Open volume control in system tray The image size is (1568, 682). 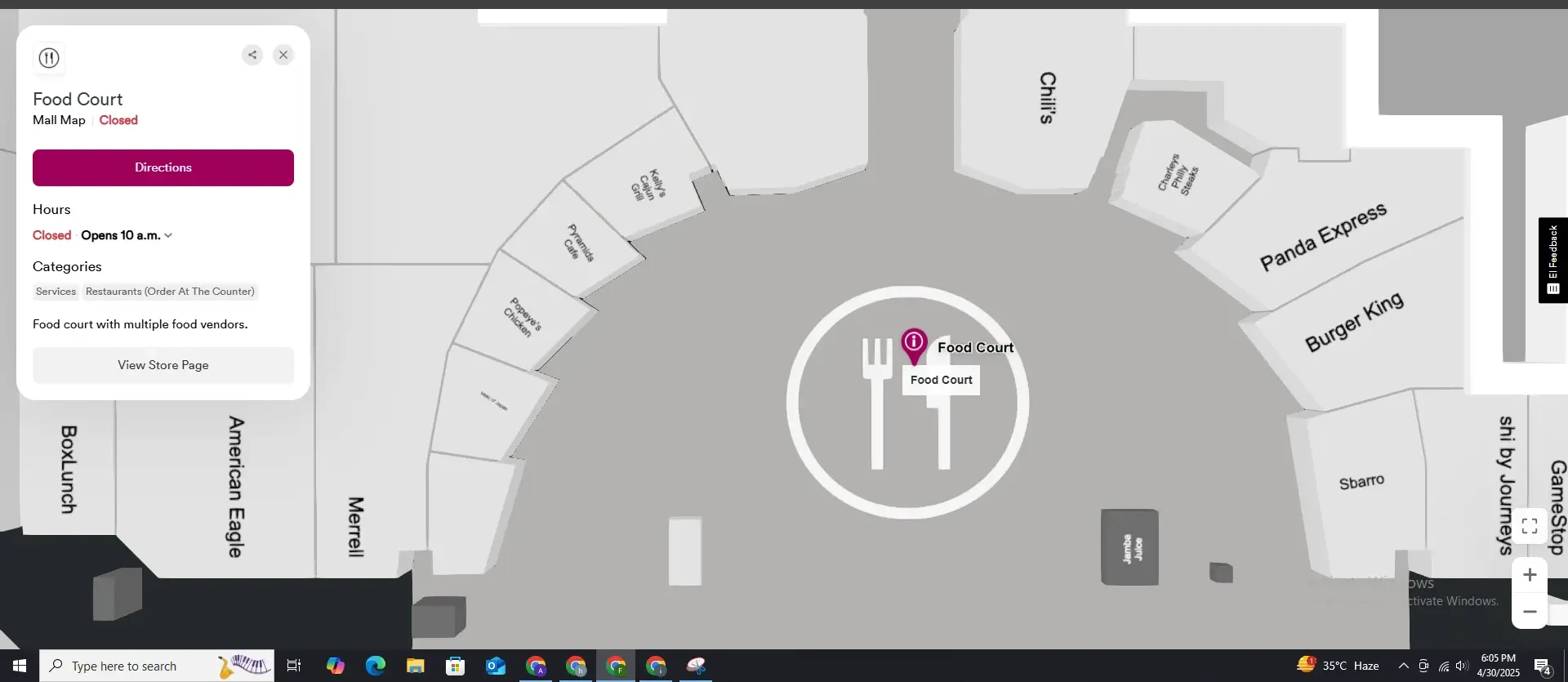pyautogui.click(x=1463, y=666)
